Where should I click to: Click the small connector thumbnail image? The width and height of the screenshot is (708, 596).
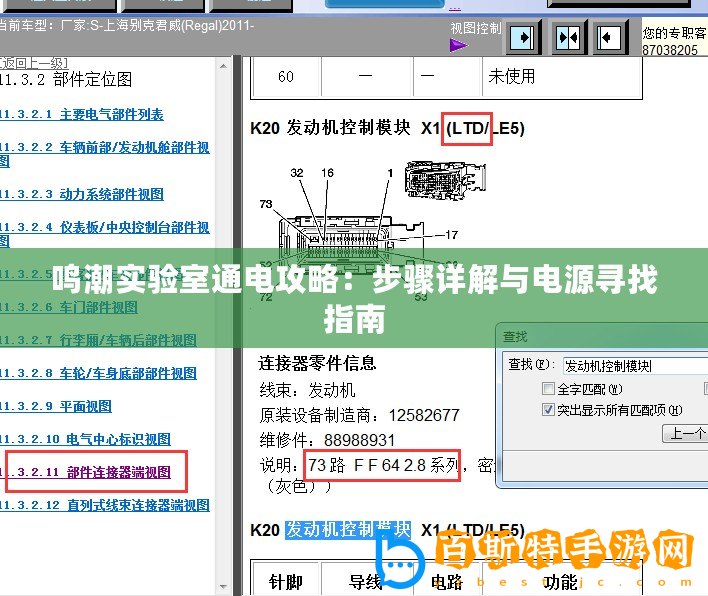tap(446, 180)
